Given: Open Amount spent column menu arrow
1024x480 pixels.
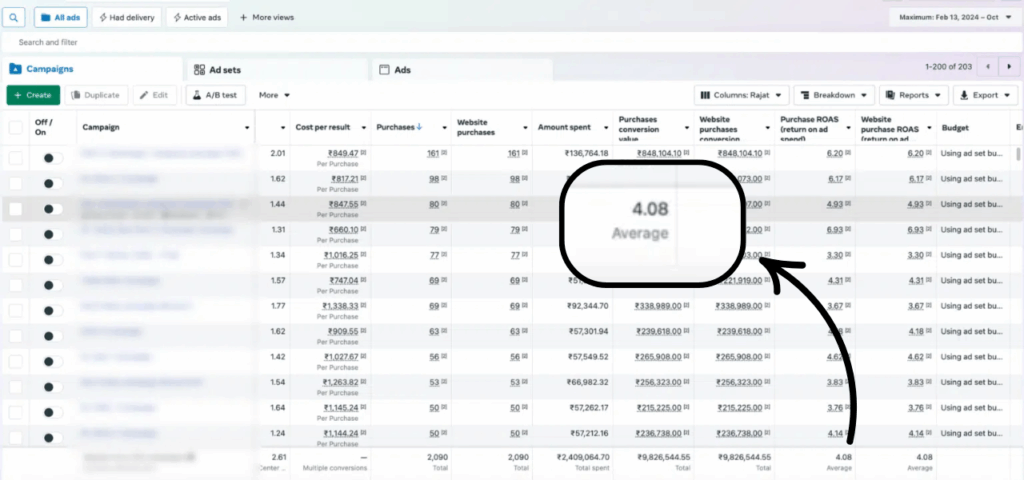Looking at the screenshot, I should [607, 128].
